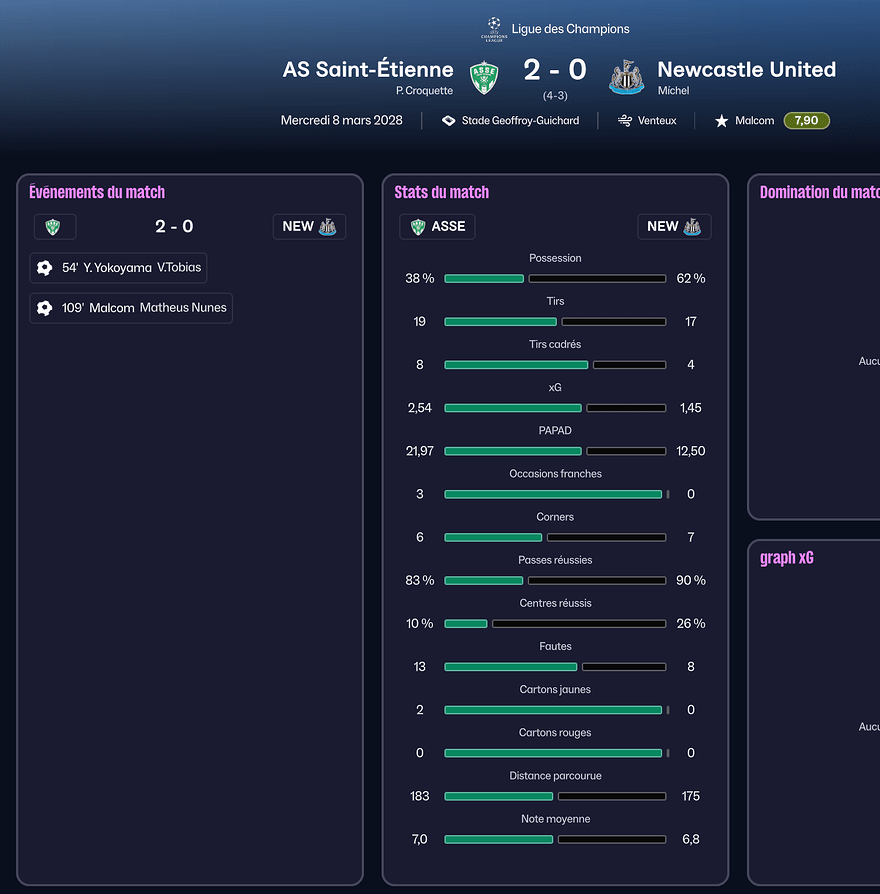Open the Newcastle United team name link
The image size is (880, 894).
tap(746, 70)
